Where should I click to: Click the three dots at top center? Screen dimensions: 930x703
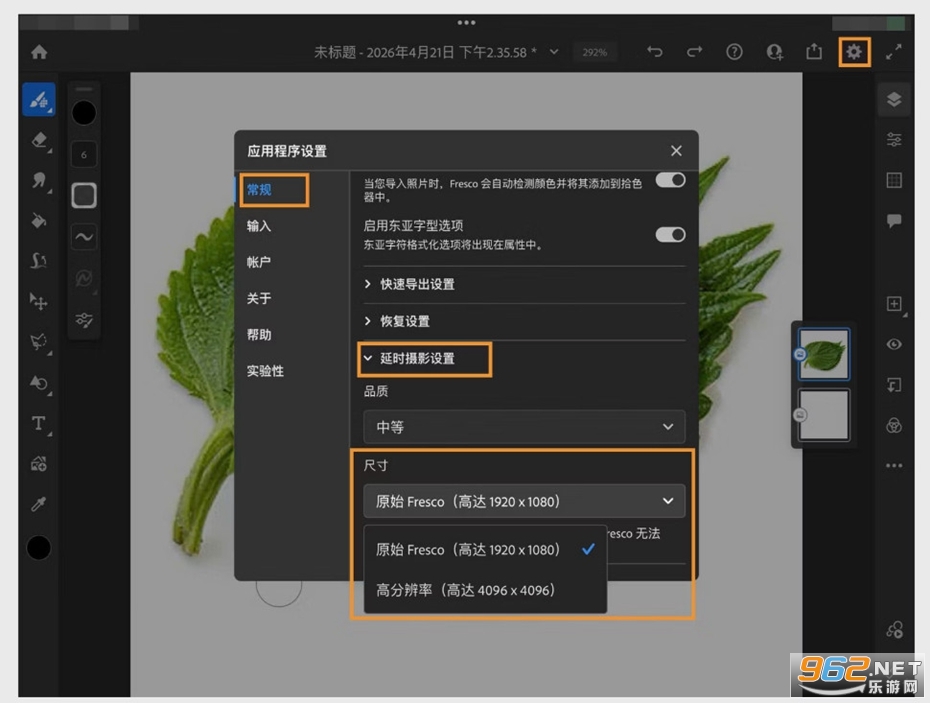[466, 23]
